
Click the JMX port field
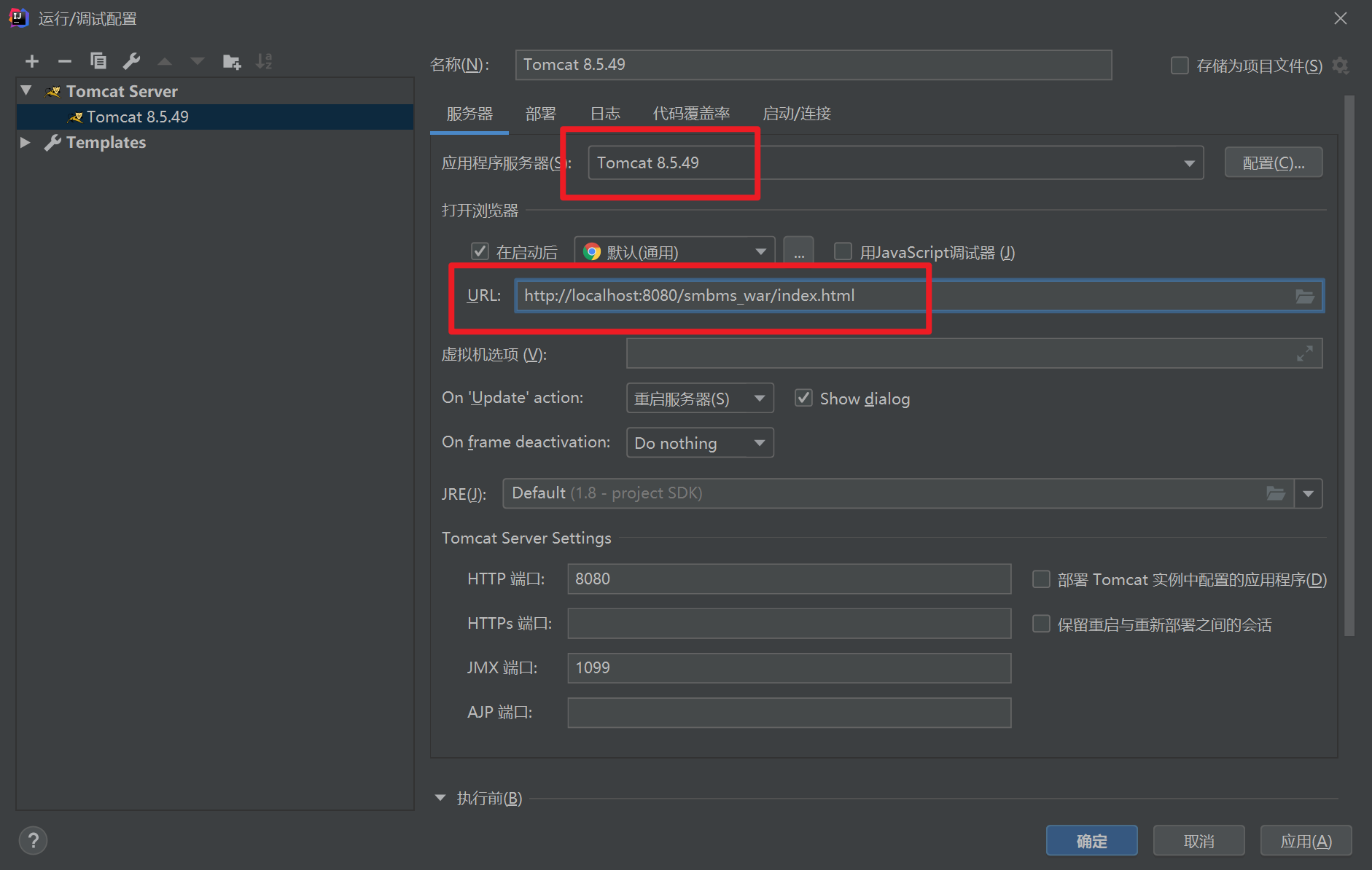tap(789, 667)
